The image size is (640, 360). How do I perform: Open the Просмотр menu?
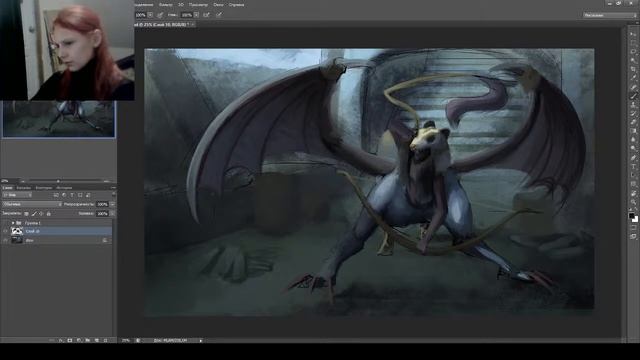[x=198, y=5]
